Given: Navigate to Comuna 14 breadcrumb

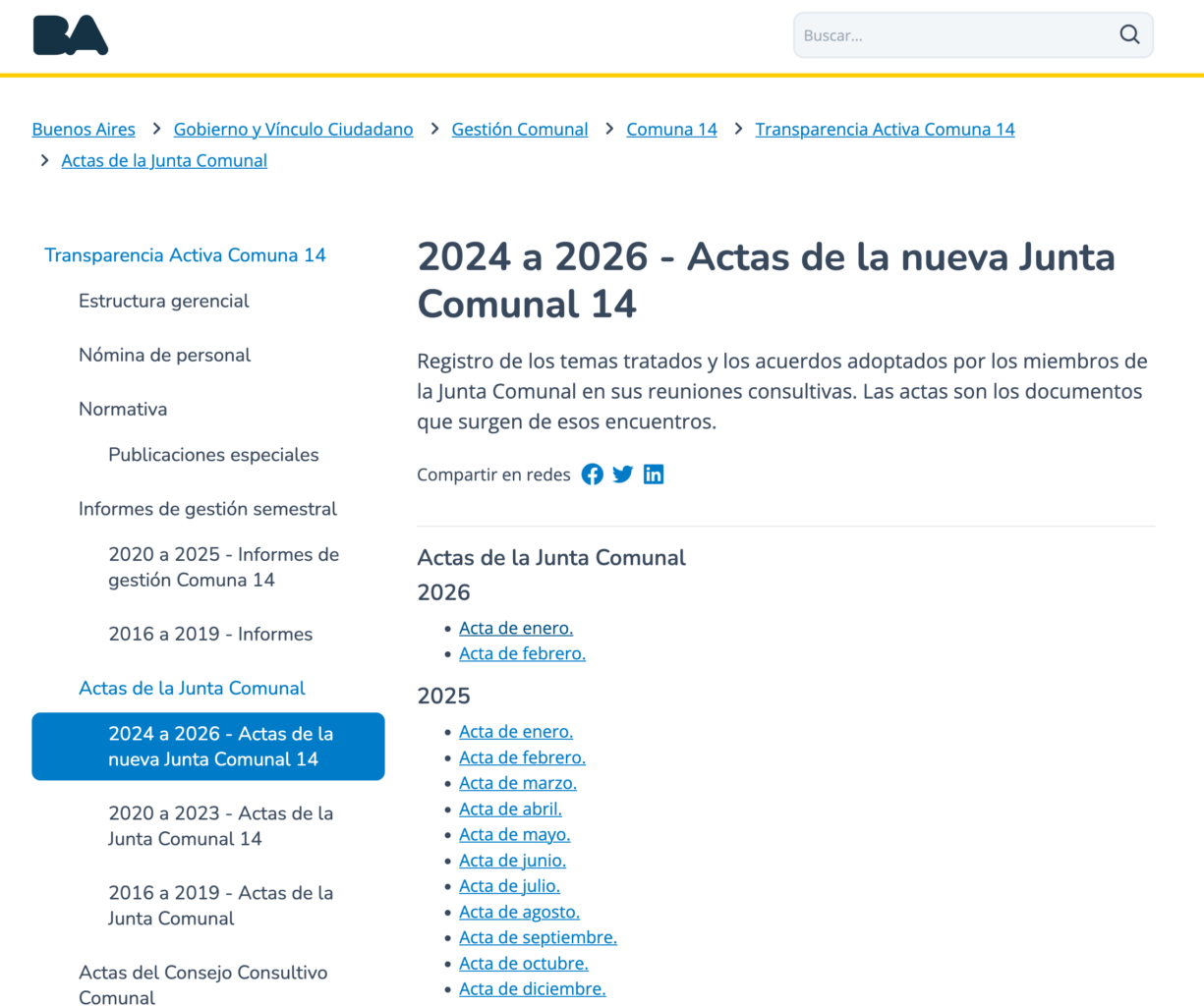Looking at the screenshot, I should (x=671, y=130).
